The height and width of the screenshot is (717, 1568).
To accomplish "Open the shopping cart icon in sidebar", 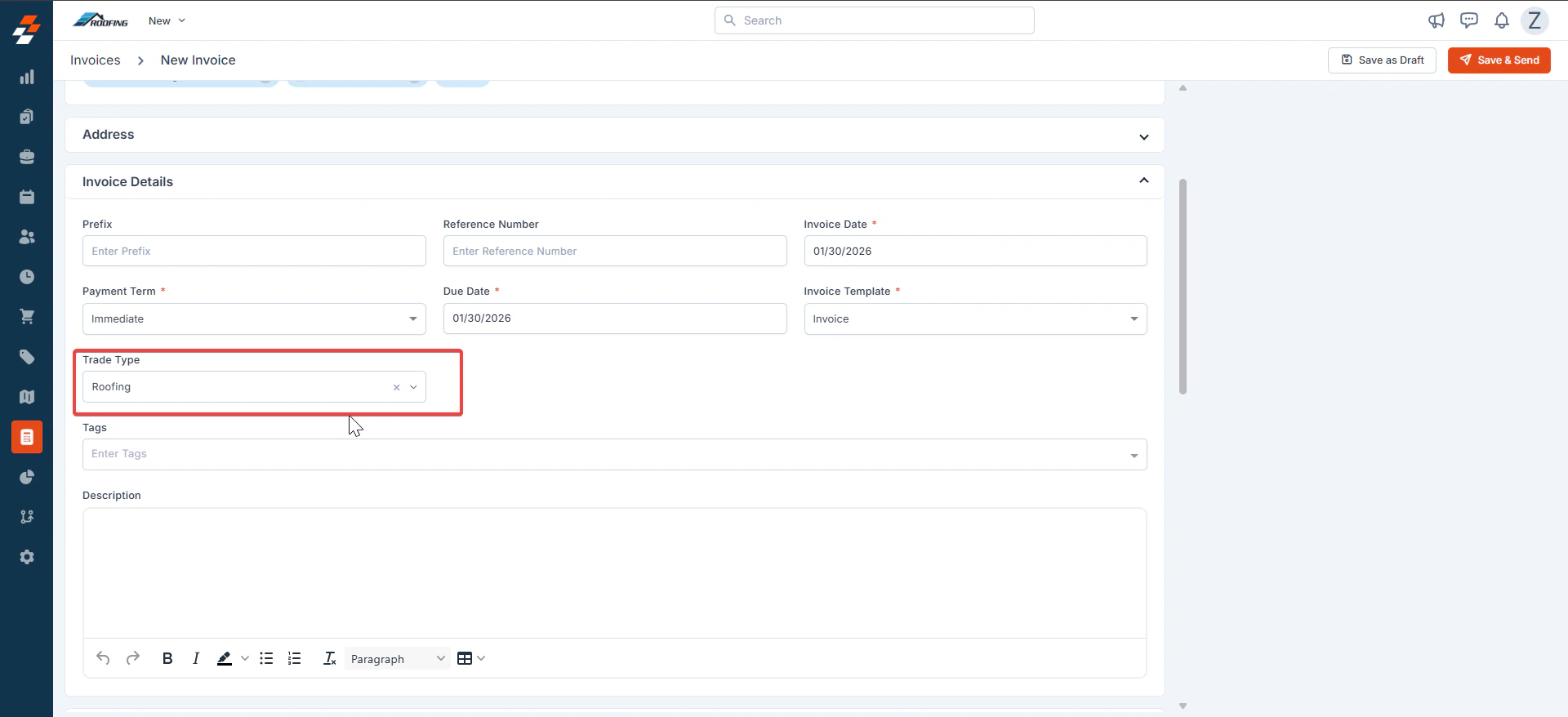I will (x=27, y=317).
